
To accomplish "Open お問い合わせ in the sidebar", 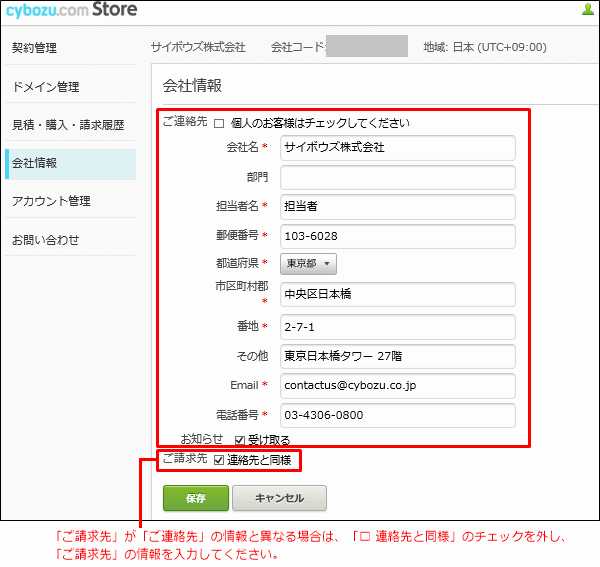I will coord(45,240).
